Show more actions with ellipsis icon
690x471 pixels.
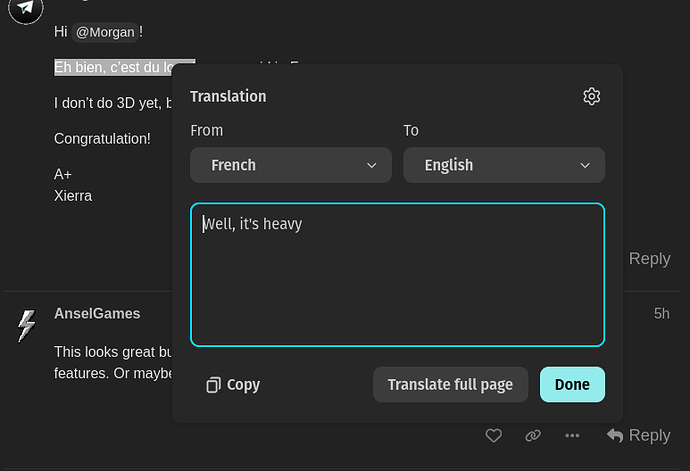tap(572, 436)
